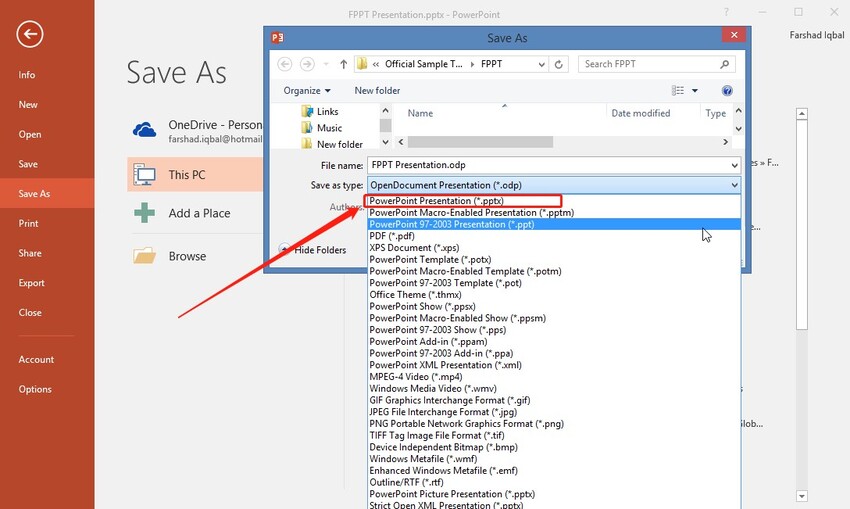Click the OneDrive cloud icon
The width and height of the screenshot is (850, 509).
coord(144,130)
